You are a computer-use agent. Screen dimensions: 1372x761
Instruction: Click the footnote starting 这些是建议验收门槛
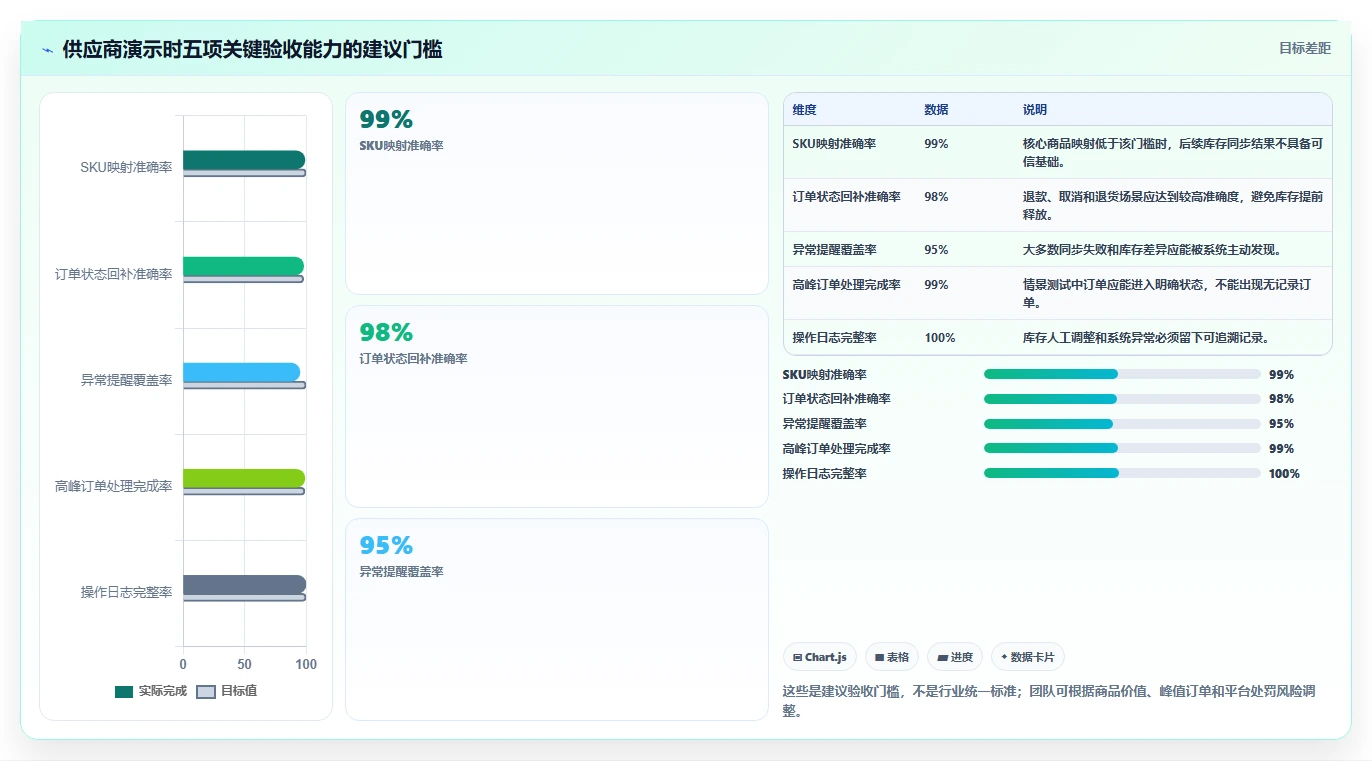pyautogui.click(x=1048, y=701)
